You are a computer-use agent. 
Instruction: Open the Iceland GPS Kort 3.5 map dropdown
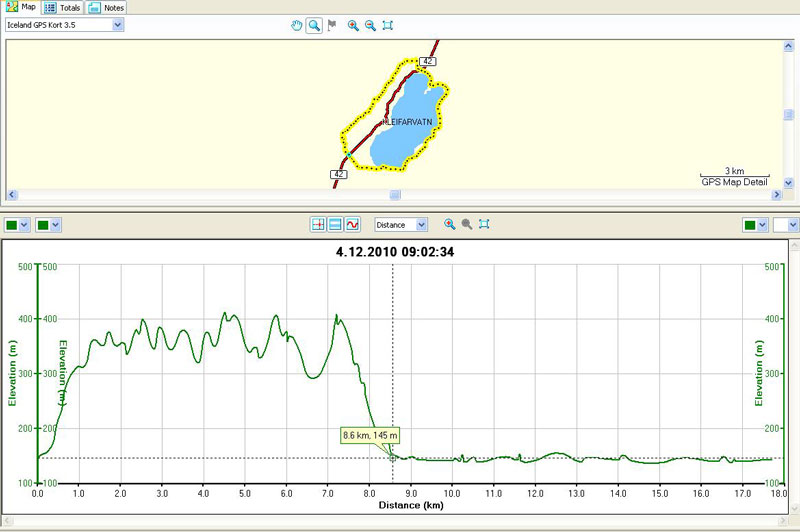click(118, 24)
